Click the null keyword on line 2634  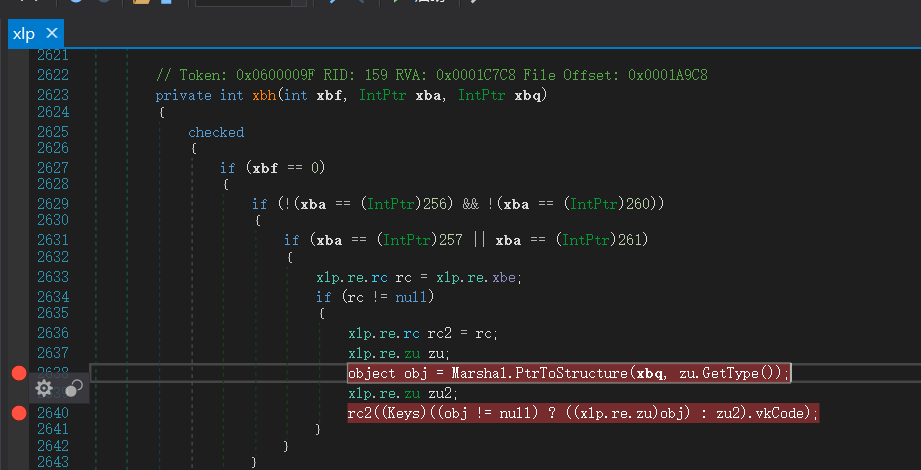click(x=411, y=297)
